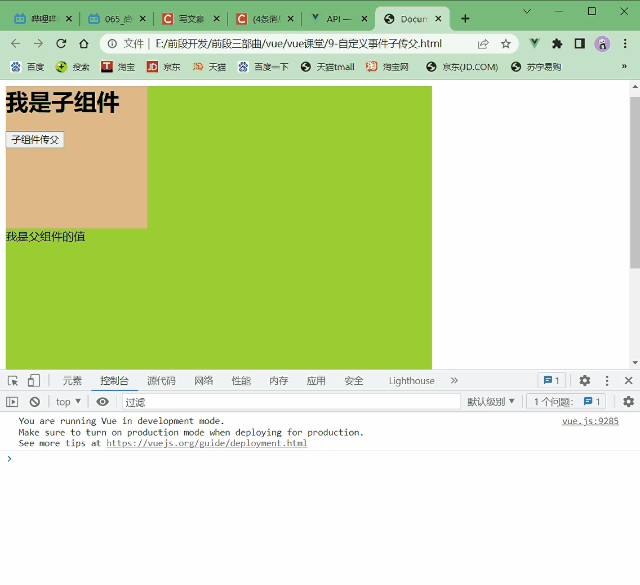Select the inspect element picker icon
The image size is (640, 585).
[x=13, y=381]
